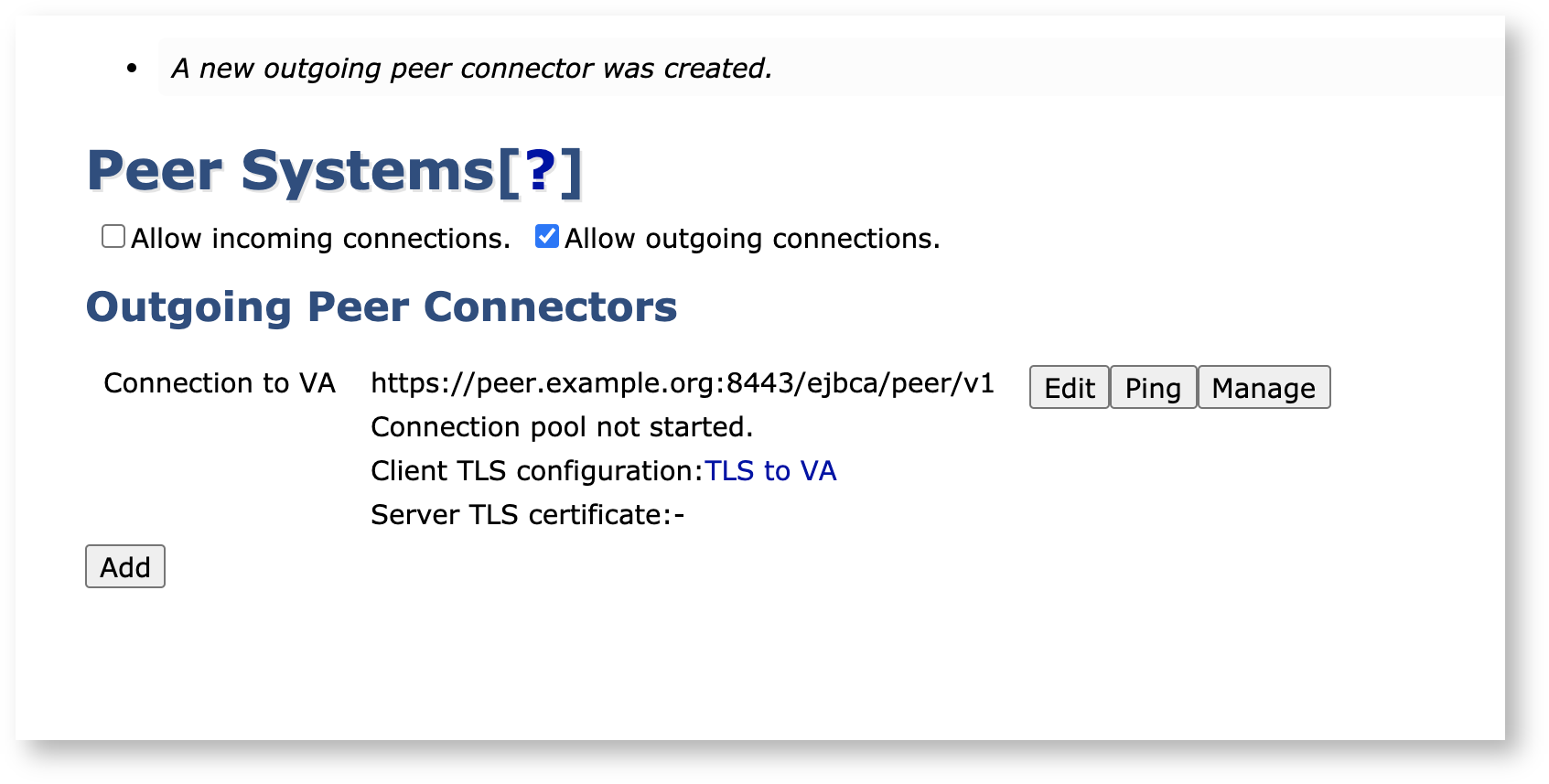
Task: Click the 'Client TLS configuration:' label
Action: coord(536,471)
